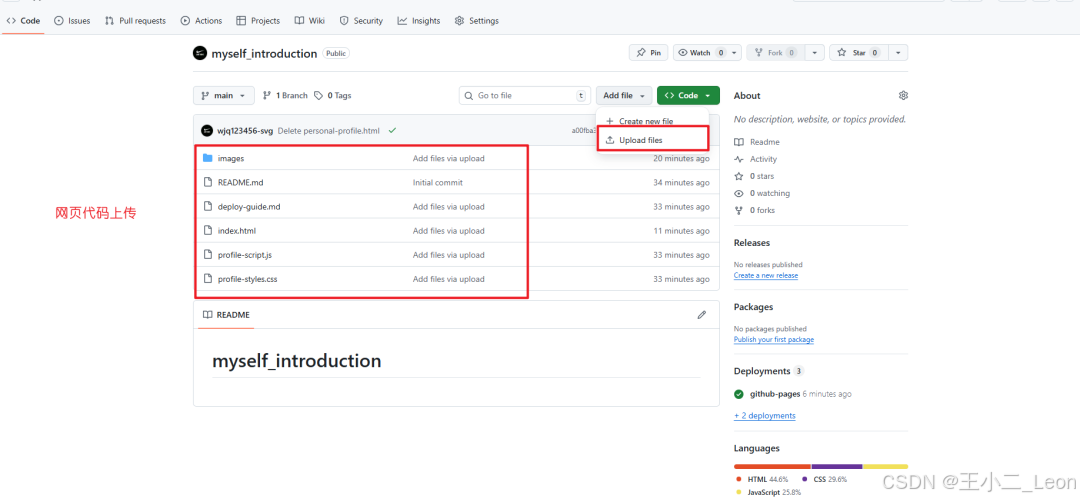The height and width of the screenshot is (499, 1080).
Task: Open the main branch selector dropdown
Action: point(224,96)
